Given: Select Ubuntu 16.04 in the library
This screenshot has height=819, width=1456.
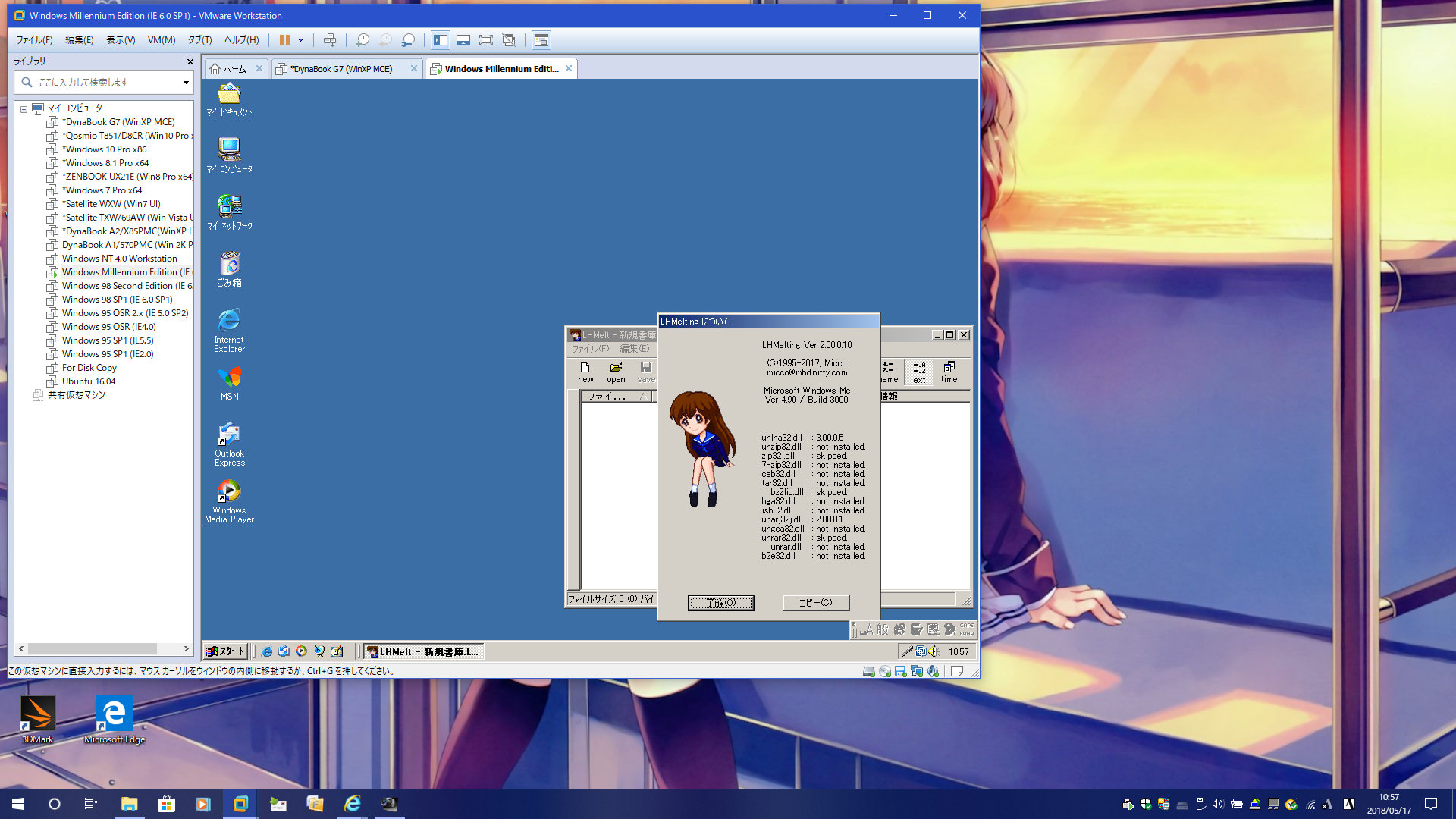Looking at the screenshot, I should coord(89,381).
